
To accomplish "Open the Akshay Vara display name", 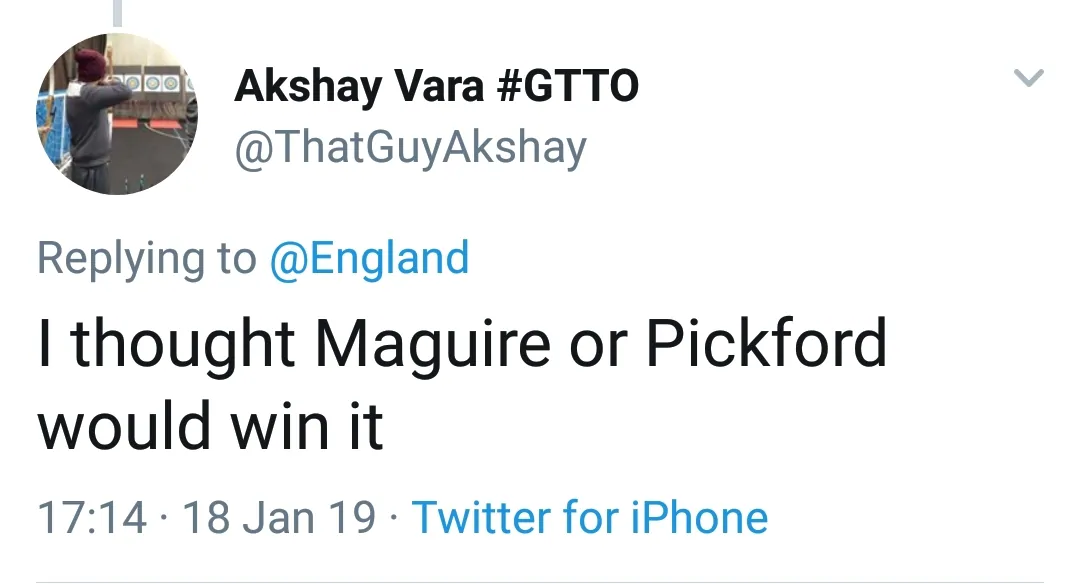I will pyautogui.click(x=362, y=87).
